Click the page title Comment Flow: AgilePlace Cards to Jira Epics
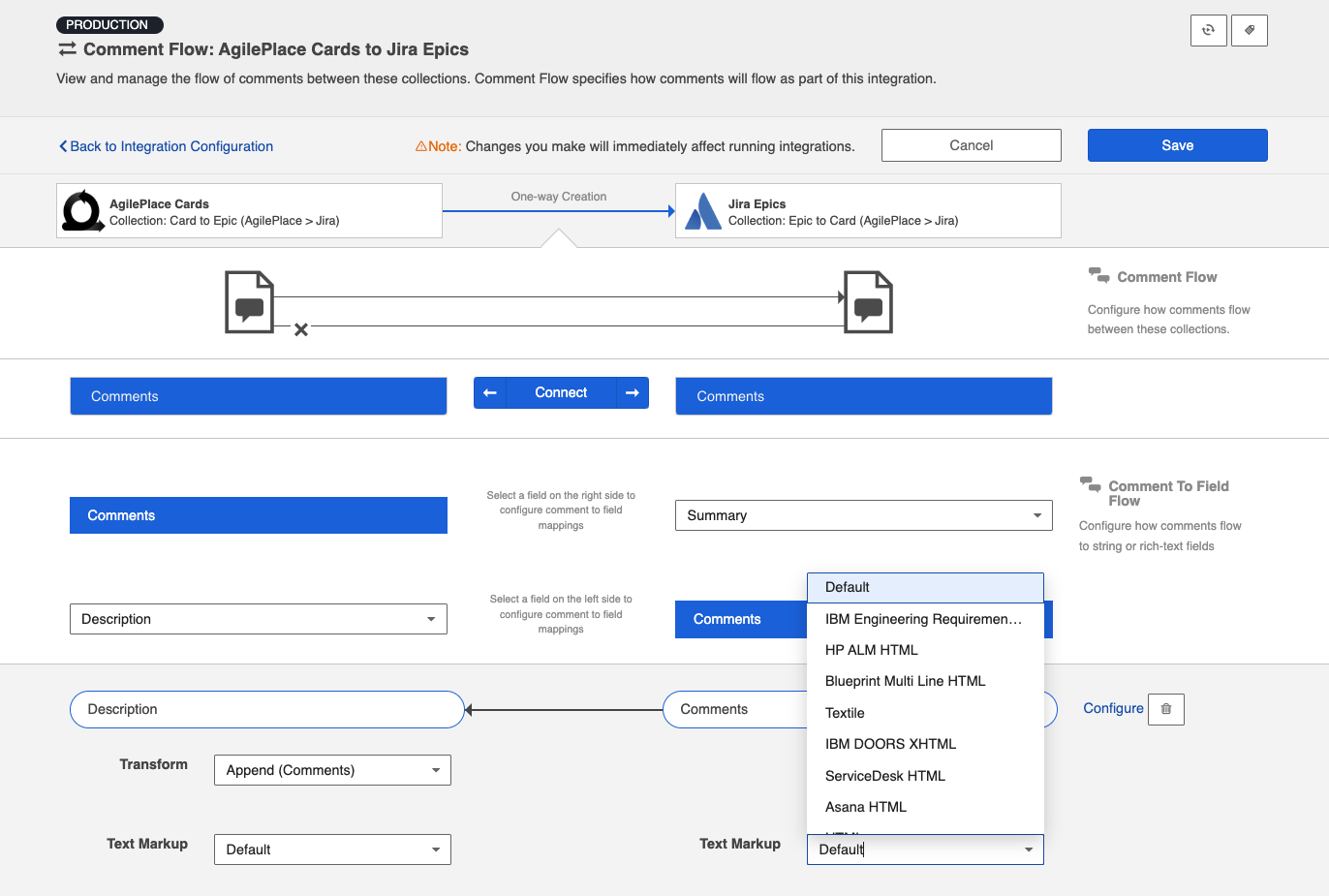This screenshot has height=896, width=1329. tap(276, 49)
